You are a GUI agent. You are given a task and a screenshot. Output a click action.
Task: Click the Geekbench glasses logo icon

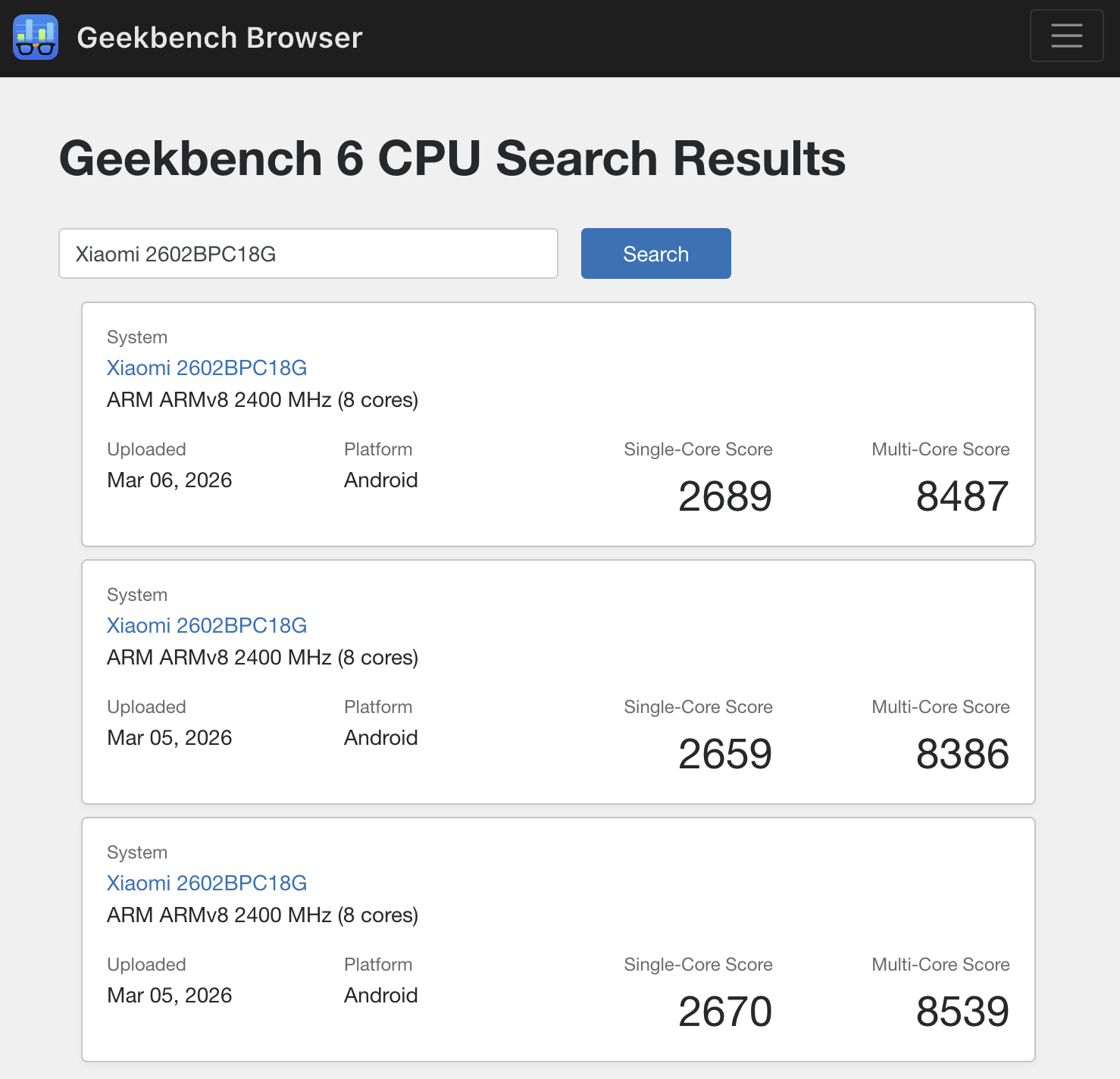(x=36, y=37)
